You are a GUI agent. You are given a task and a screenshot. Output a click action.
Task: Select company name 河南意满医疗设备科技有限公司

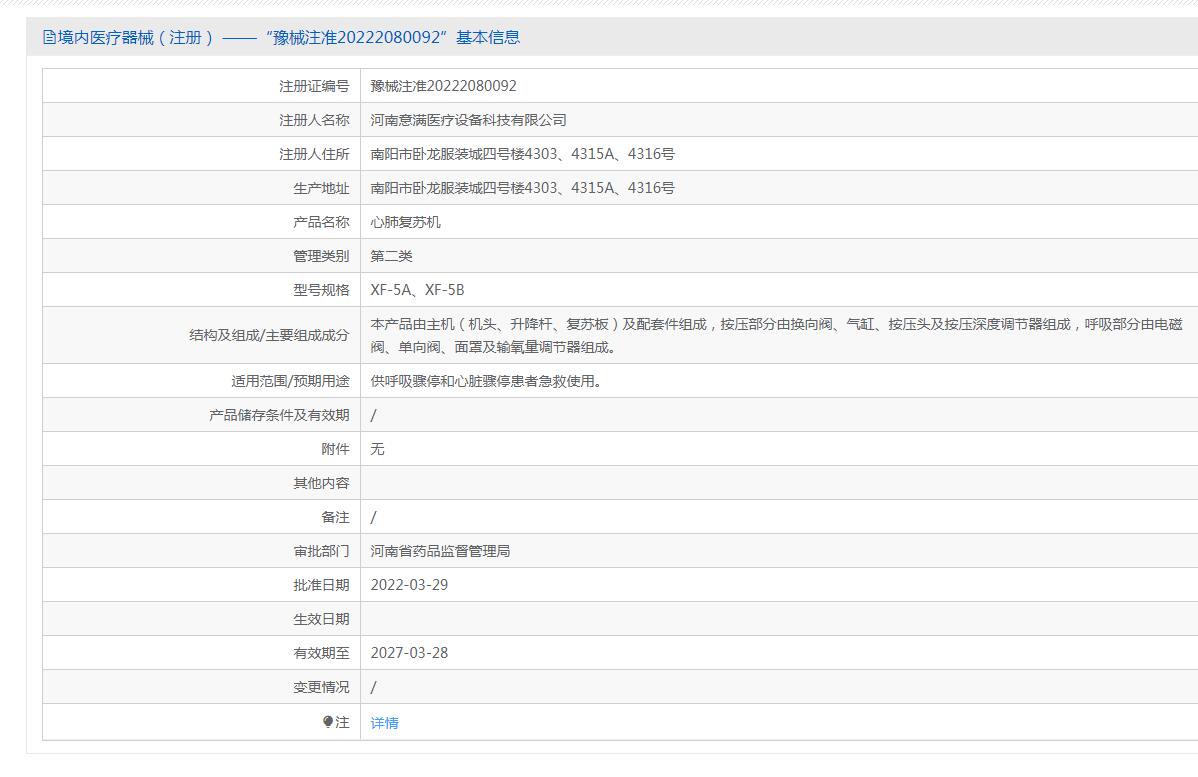tap(468, 120)
